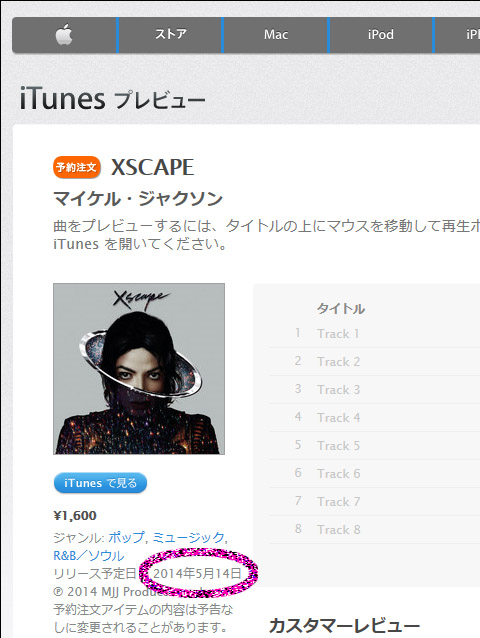This screenshot has height=638, width=480.
Task: Select Track 5 in the list
Action: click(374, 446)
